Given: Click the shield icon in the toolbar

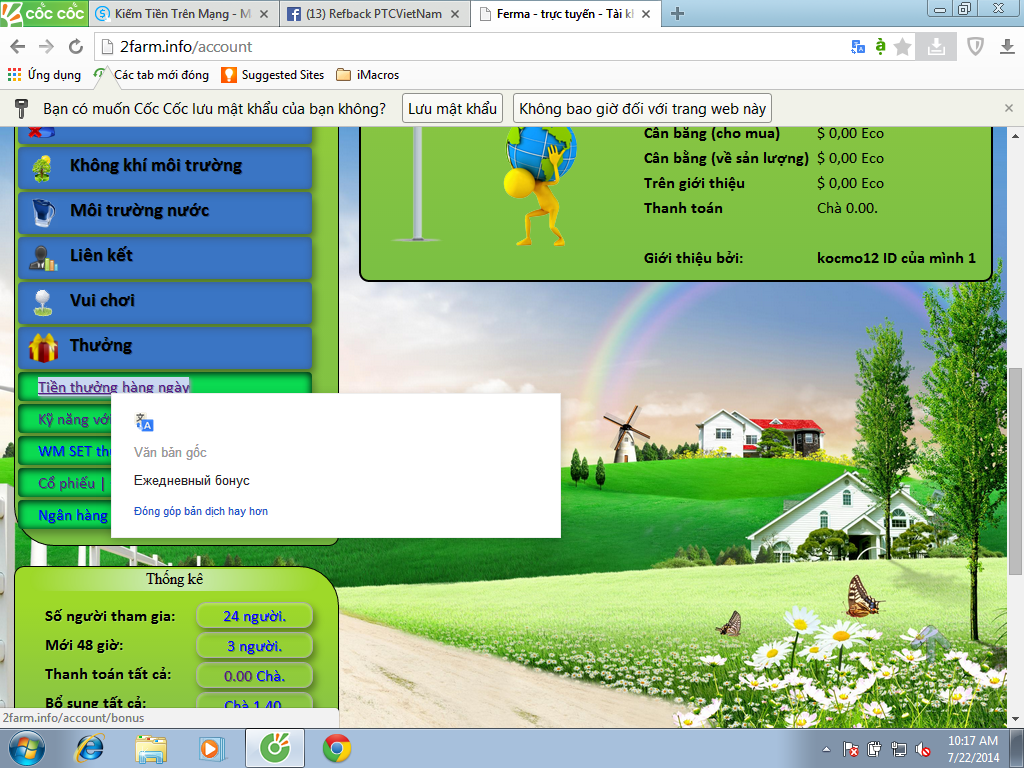Looking at the screenshot, I should [975, 46].
